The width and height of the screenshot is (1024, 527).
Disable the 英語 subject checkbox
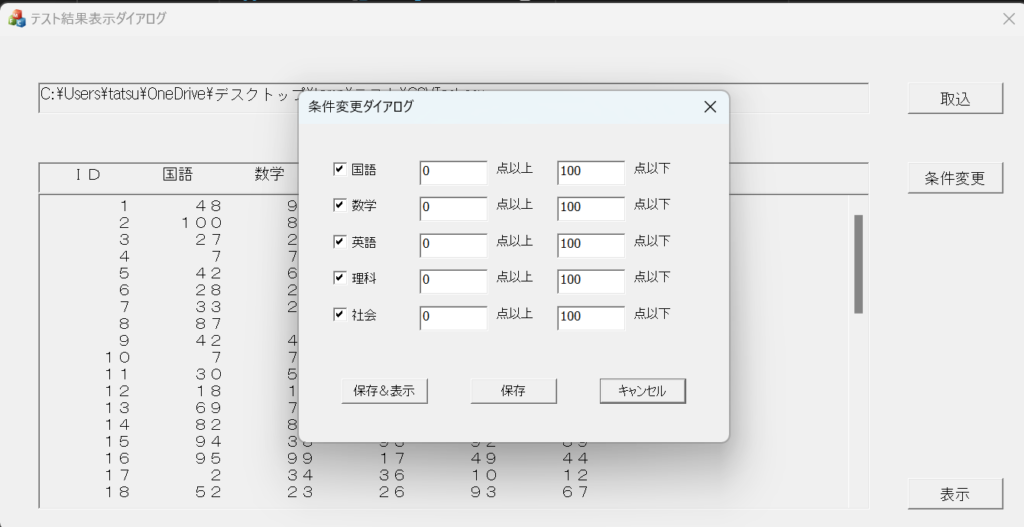[339, 242]
